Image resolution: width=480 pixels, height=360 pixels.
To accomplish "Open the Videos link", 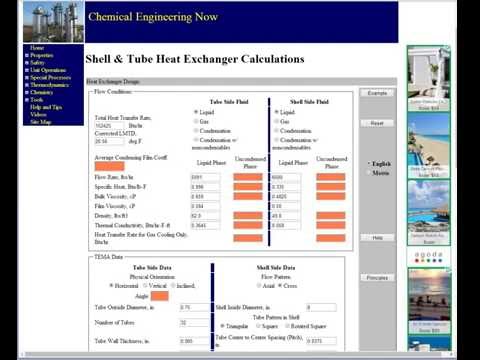I will 38,114.
